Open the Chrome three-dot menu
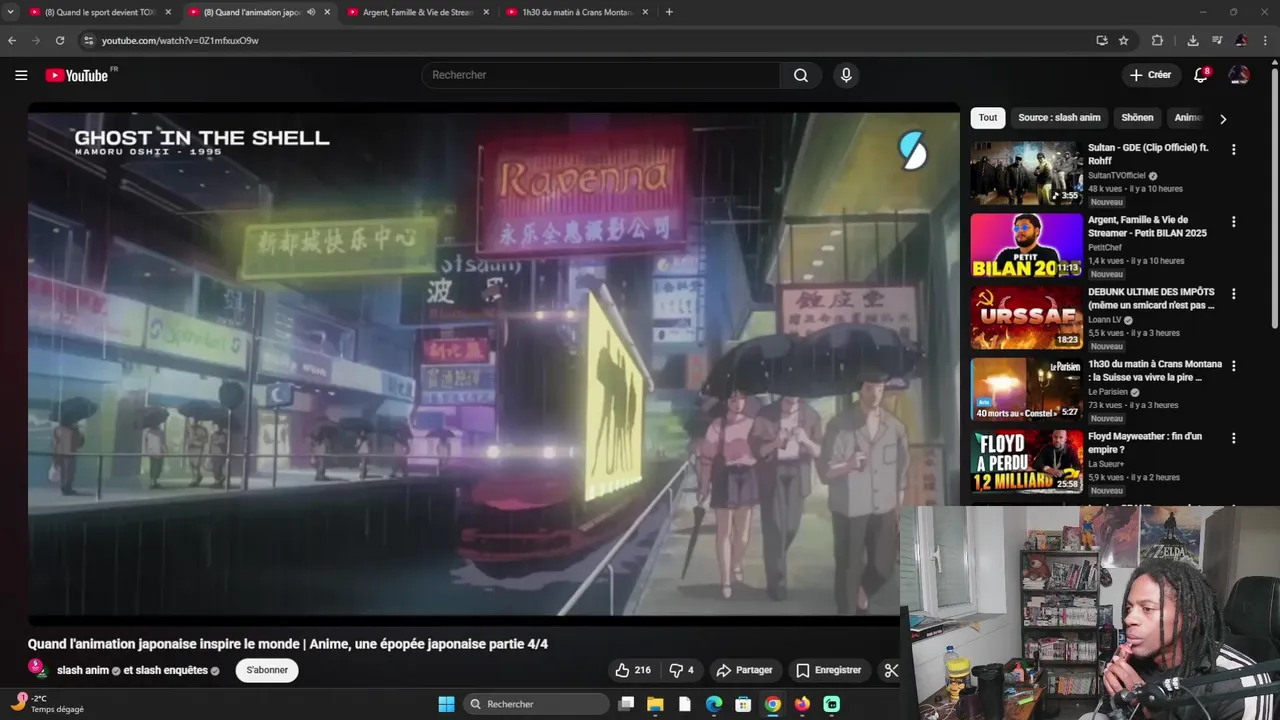 1265,40
